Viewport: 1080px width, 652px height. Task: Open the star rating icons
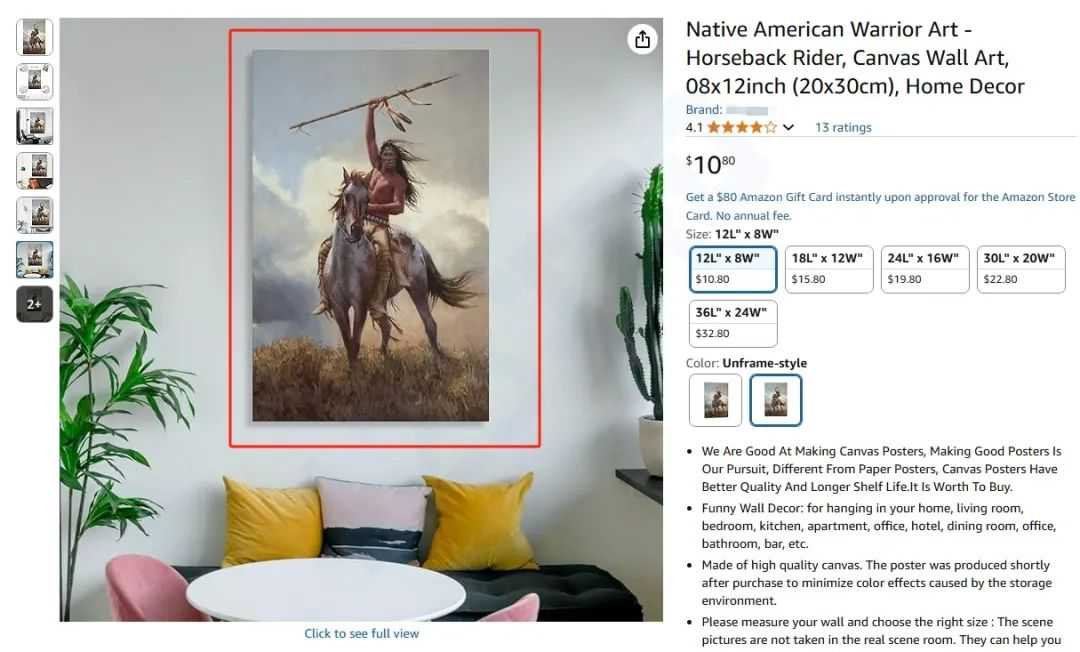pos(742,127)
